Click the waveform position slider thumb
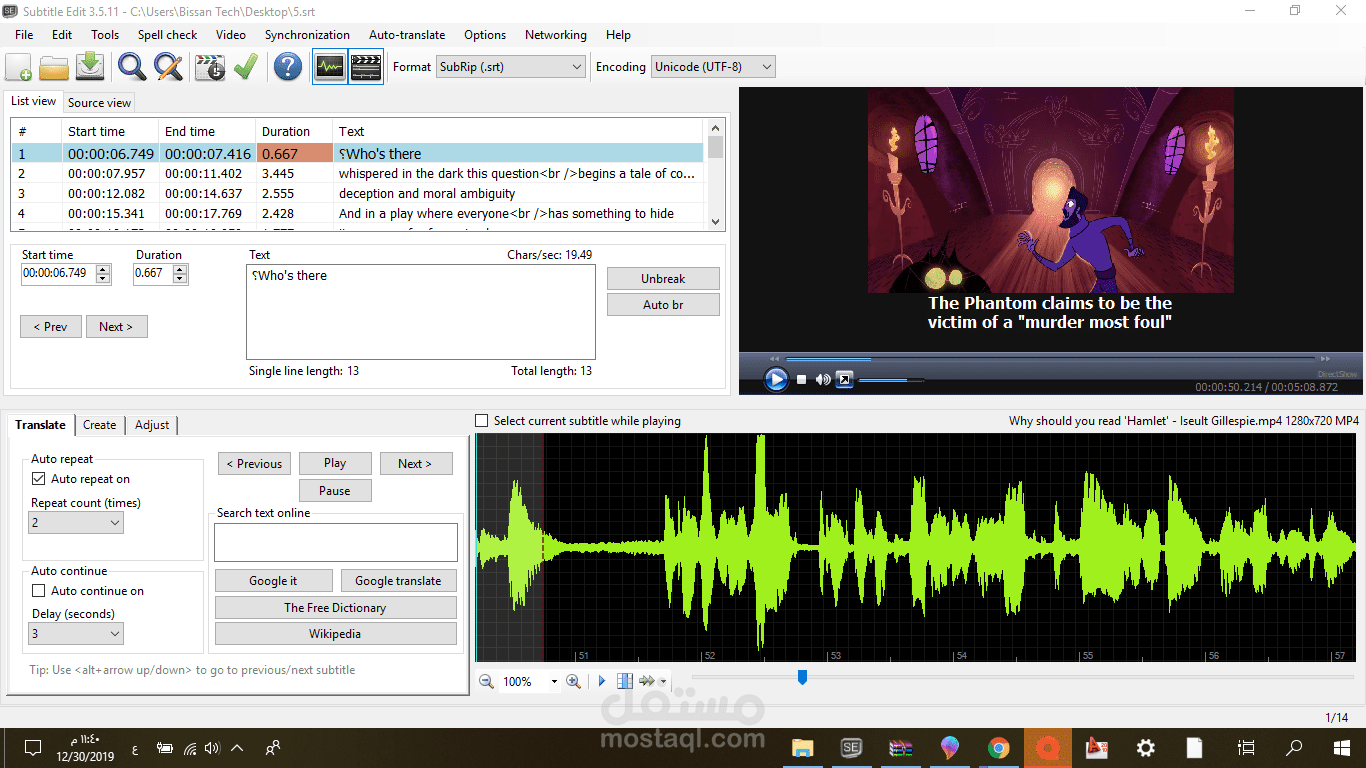The width and height of the screenshot is (1366, 768). [802, 677]
